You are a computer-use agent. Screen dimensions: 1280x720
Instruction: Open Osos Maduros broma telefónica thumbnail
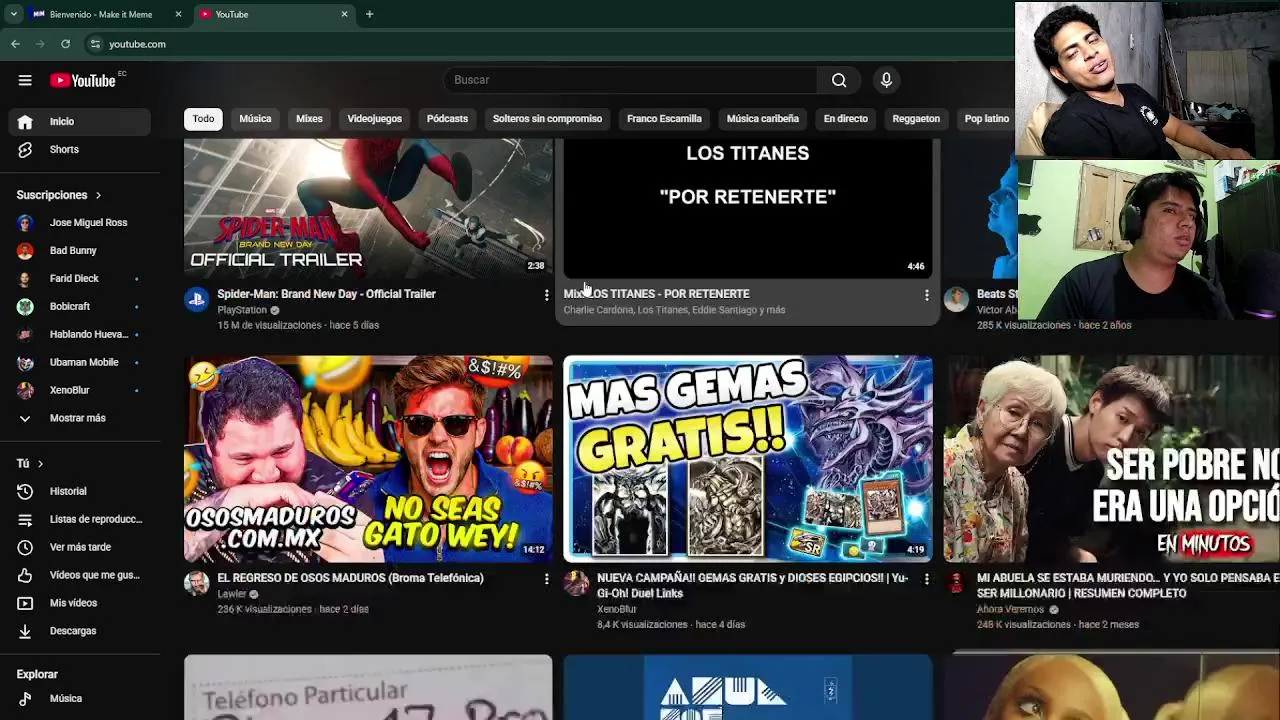[368, 459]
